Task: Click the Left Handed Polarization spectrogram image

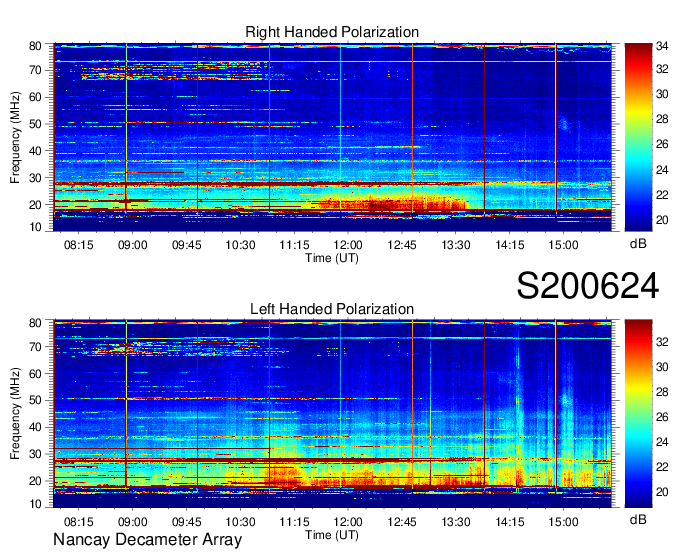Action: pos(332,414)
